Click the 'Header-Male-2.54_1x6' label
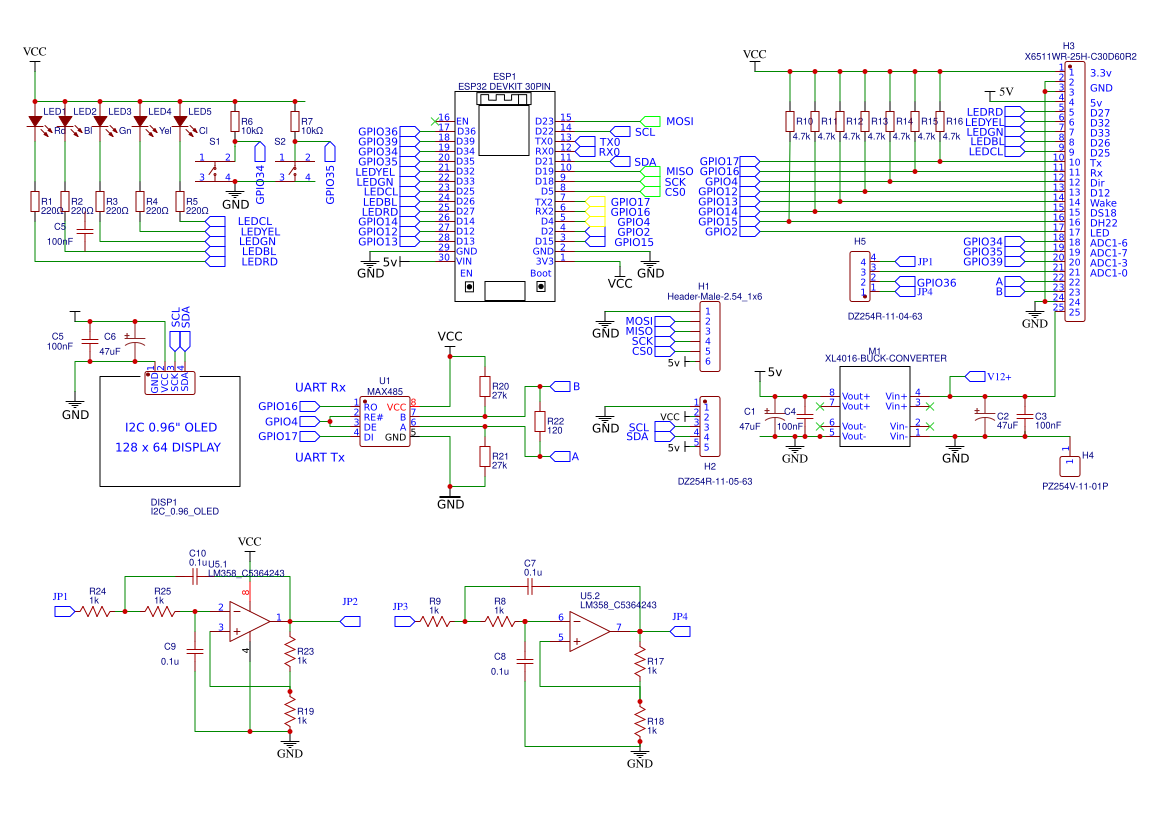Viewport: 1169px width, 827px height. pos(714,296)
